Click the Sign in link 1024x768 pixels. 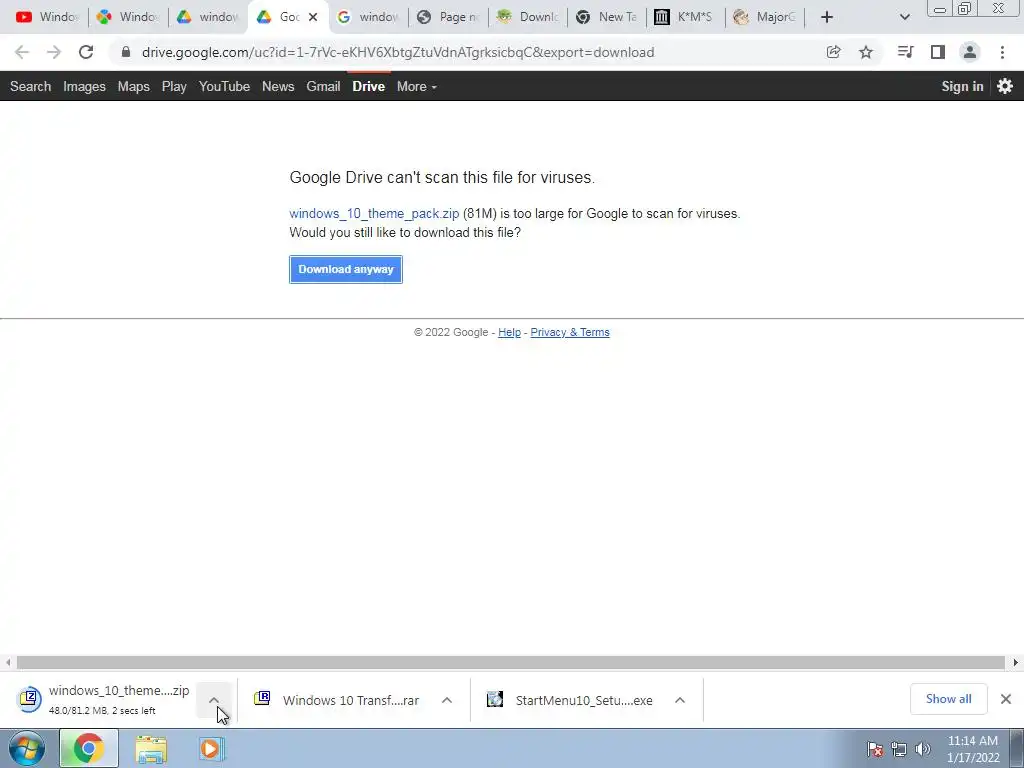coord(962,86)
